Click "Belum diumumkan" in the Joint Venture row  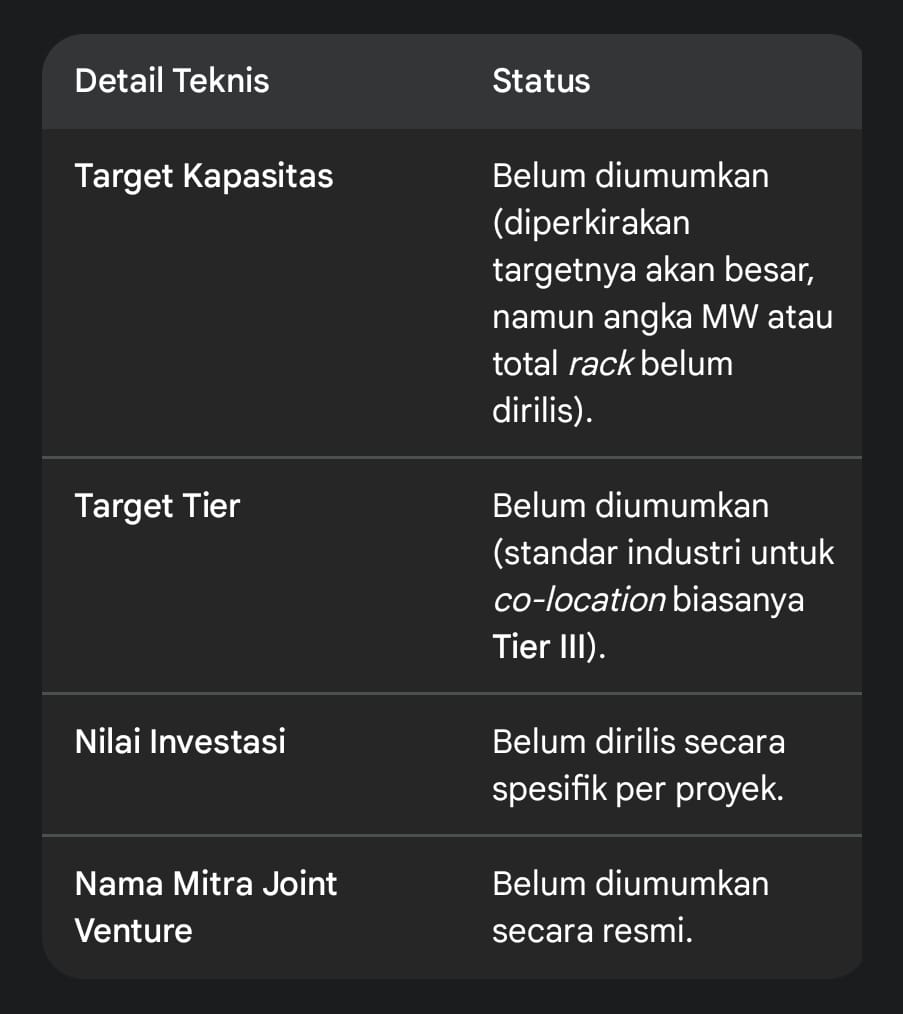(x=630, y=883)
